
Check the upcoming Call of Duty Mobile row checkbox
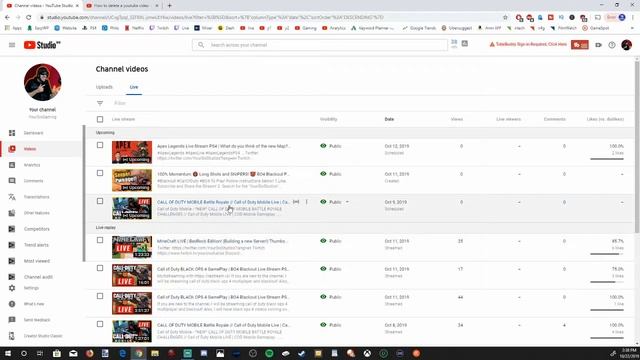[100, 201]
